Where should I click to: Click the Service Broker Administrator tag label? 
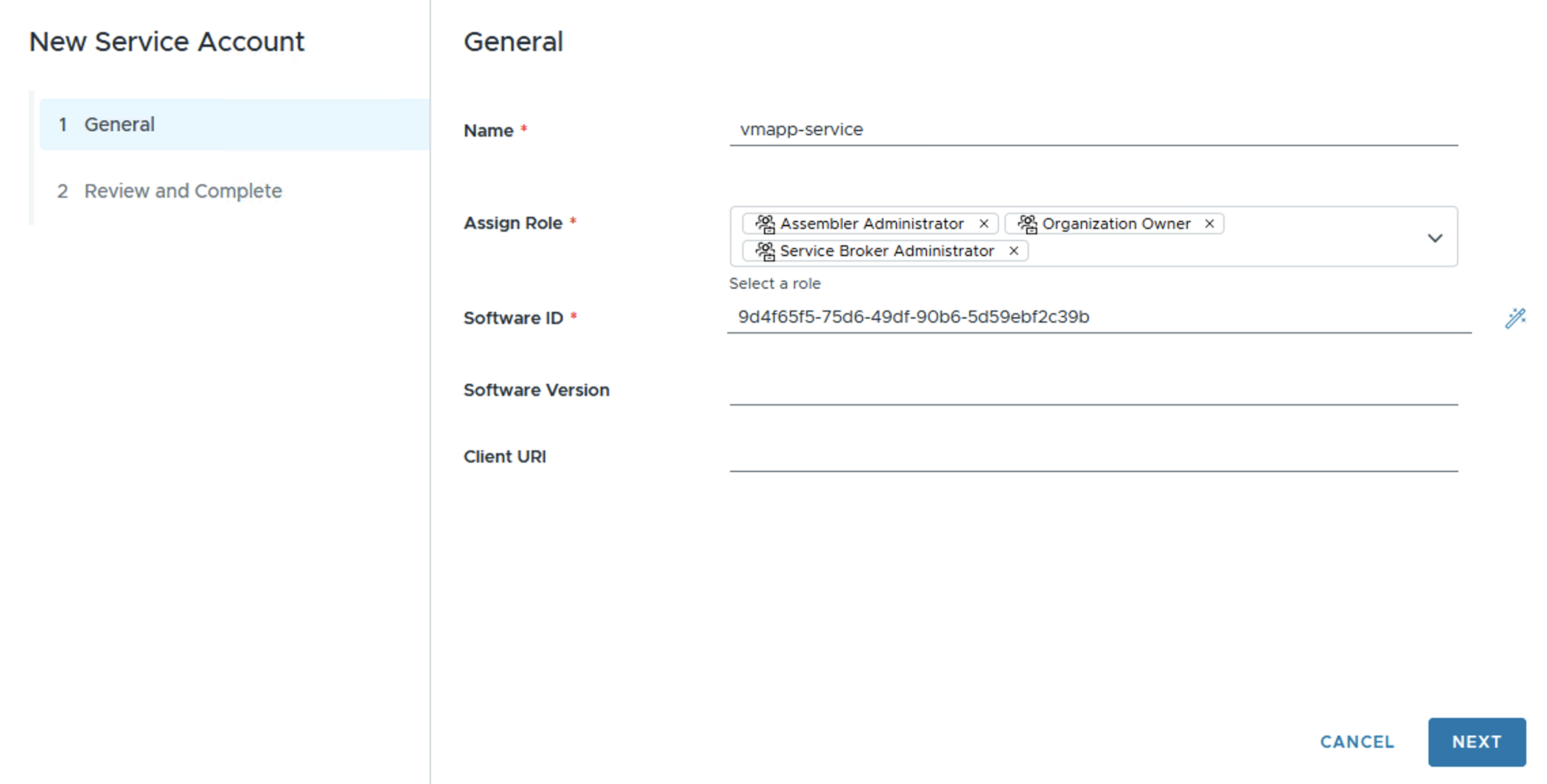click(x=886, y=251)
